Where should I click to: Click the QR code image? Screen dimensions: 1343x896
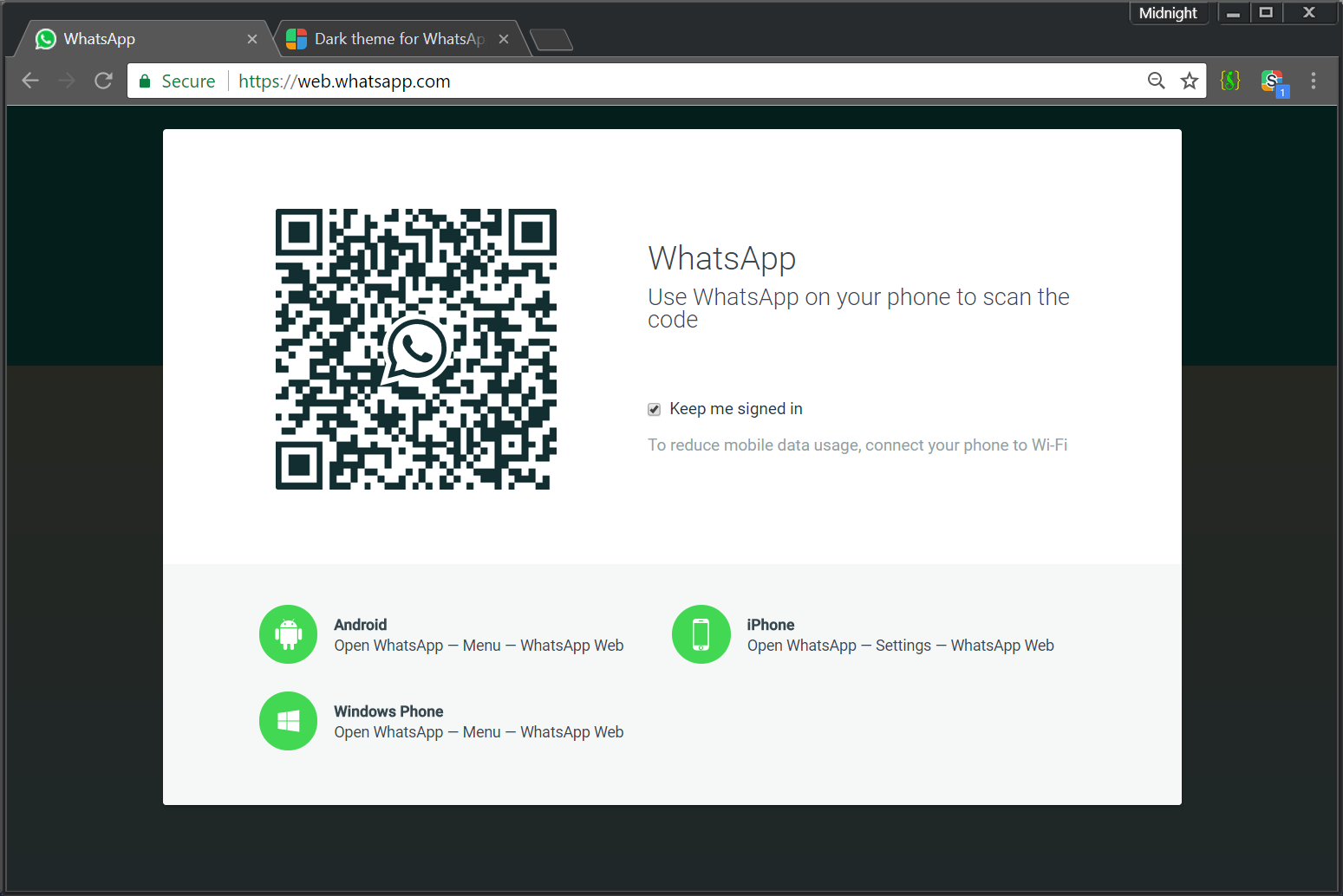pyautogui.click(x=416, y=349)
